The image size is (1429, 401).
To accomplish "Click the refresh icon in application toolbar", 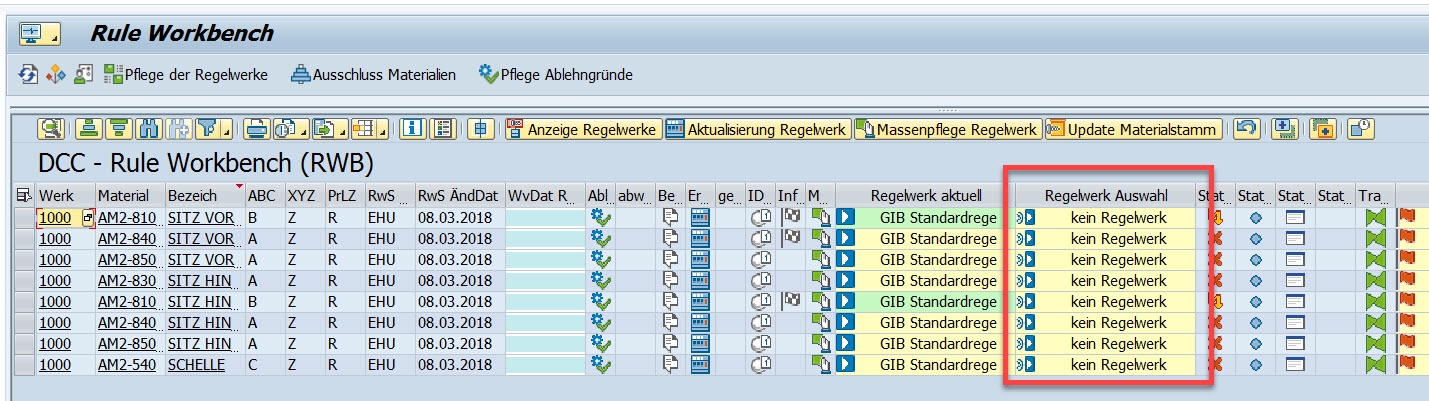I will [x=28, y=75].
